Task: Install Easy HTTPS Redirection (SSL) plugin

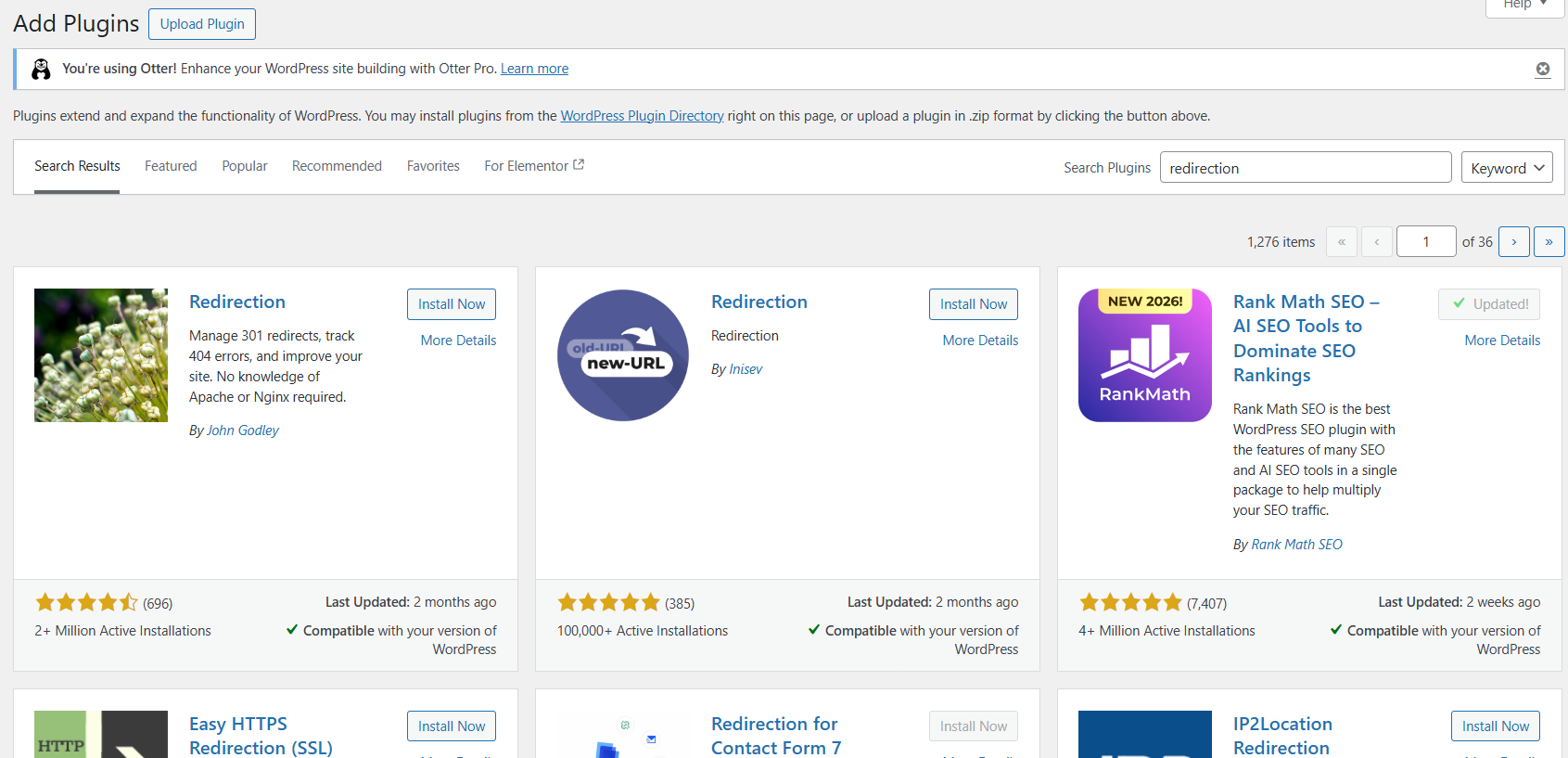Action: pos(452,726)
